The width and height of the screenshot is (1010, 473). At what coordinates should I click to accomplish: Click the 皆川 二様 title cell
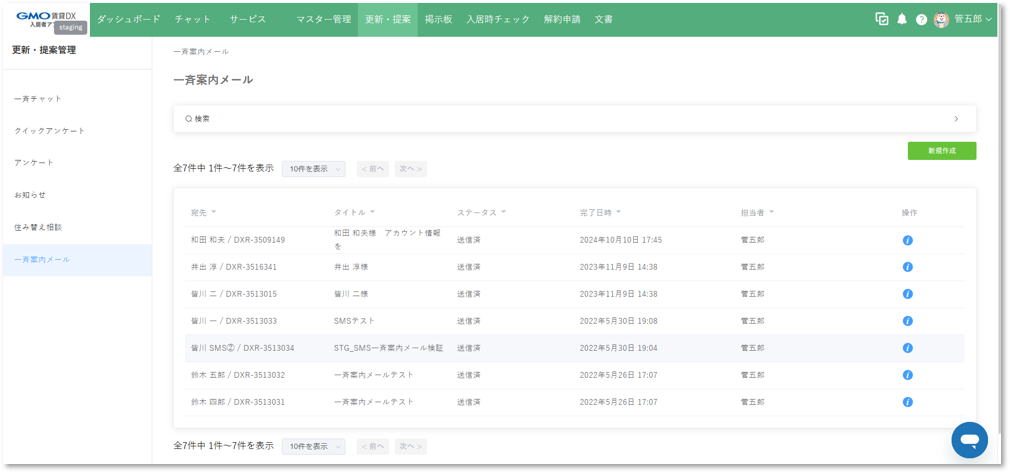351,294
